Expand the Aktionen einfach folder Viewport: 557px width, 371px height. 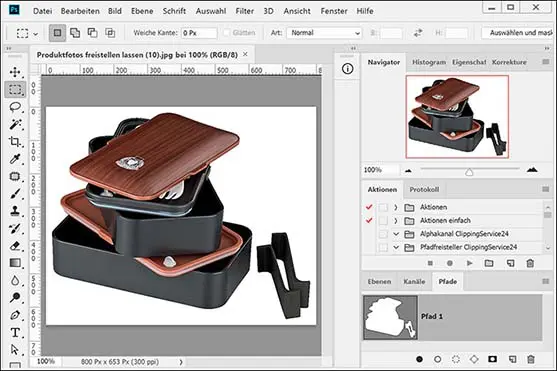(396, 221)
